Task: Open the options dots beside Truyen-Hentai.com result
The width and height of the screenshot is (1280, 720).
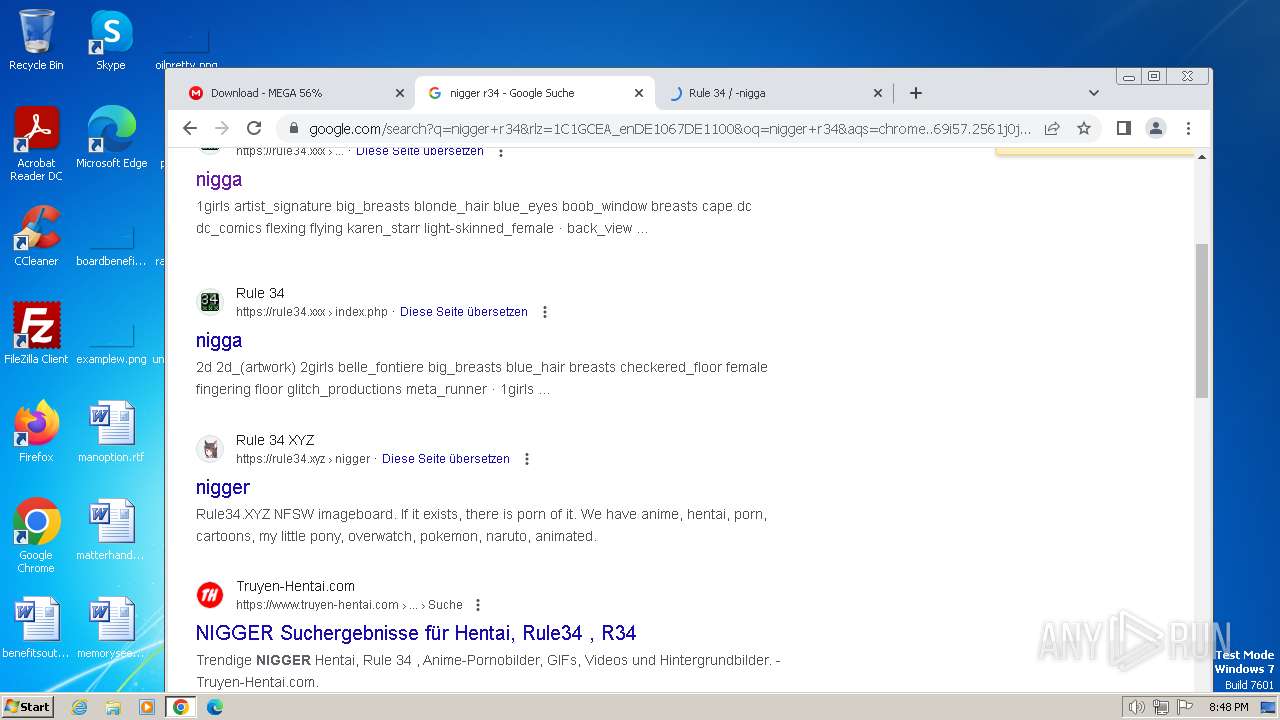Action: 478,605
